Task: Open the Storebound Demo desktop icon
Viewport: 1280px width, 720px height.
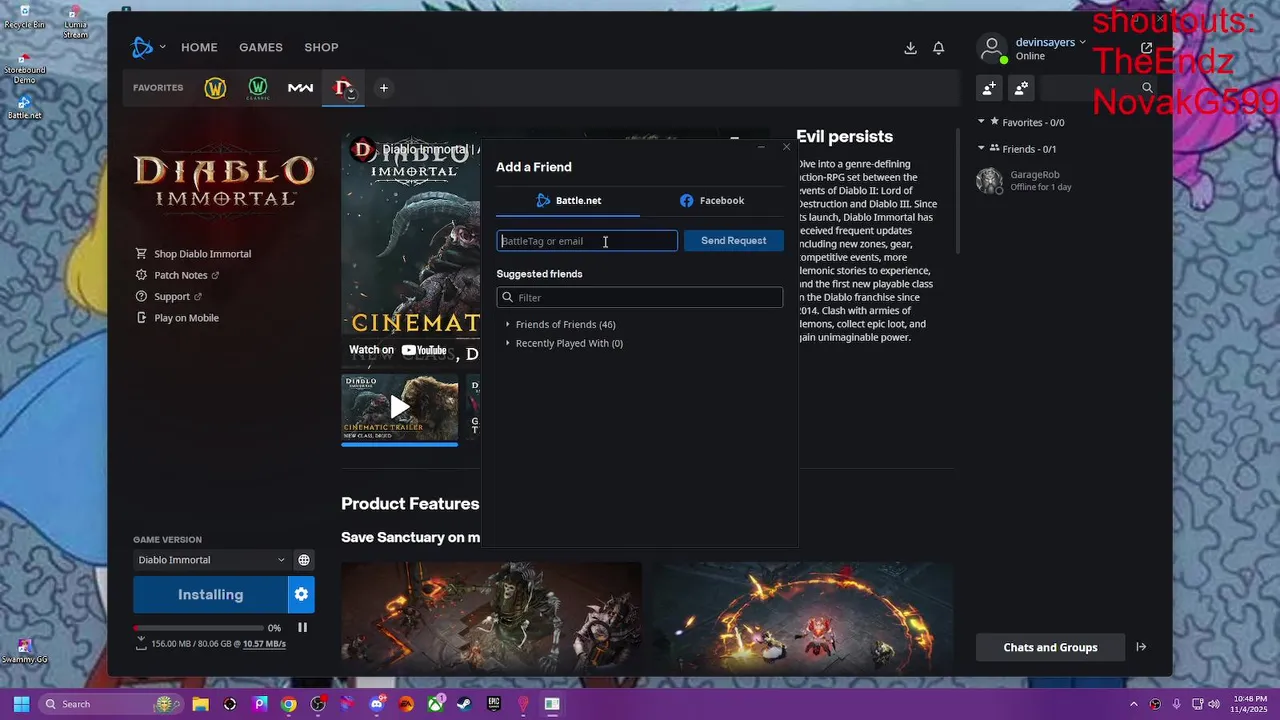Action: (24, 69)
